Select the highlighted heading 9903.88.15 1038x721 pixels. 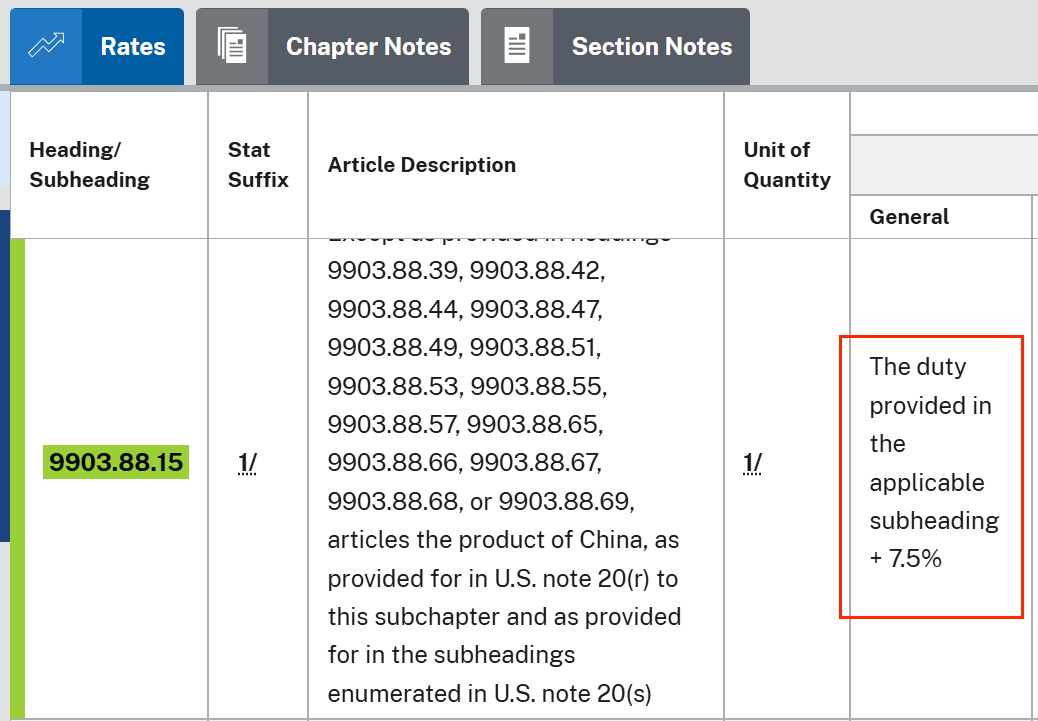tap(116, 463)
